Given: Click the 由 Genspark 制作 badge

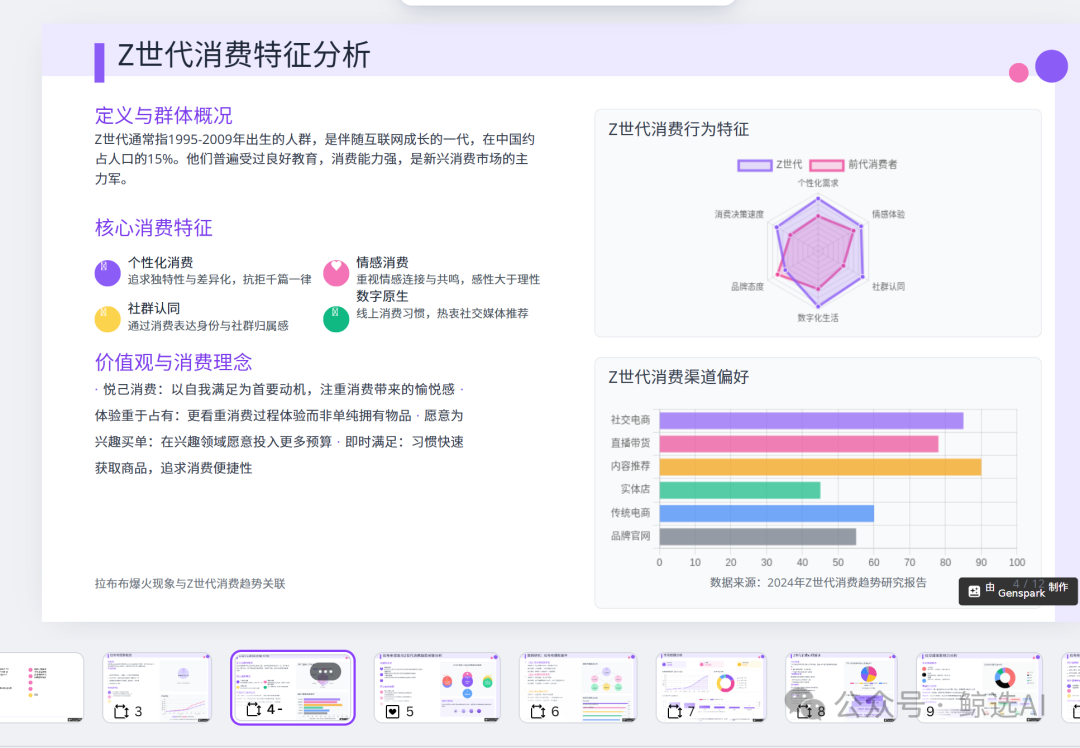Looking at the screenshot, I should click(1018, 591).
